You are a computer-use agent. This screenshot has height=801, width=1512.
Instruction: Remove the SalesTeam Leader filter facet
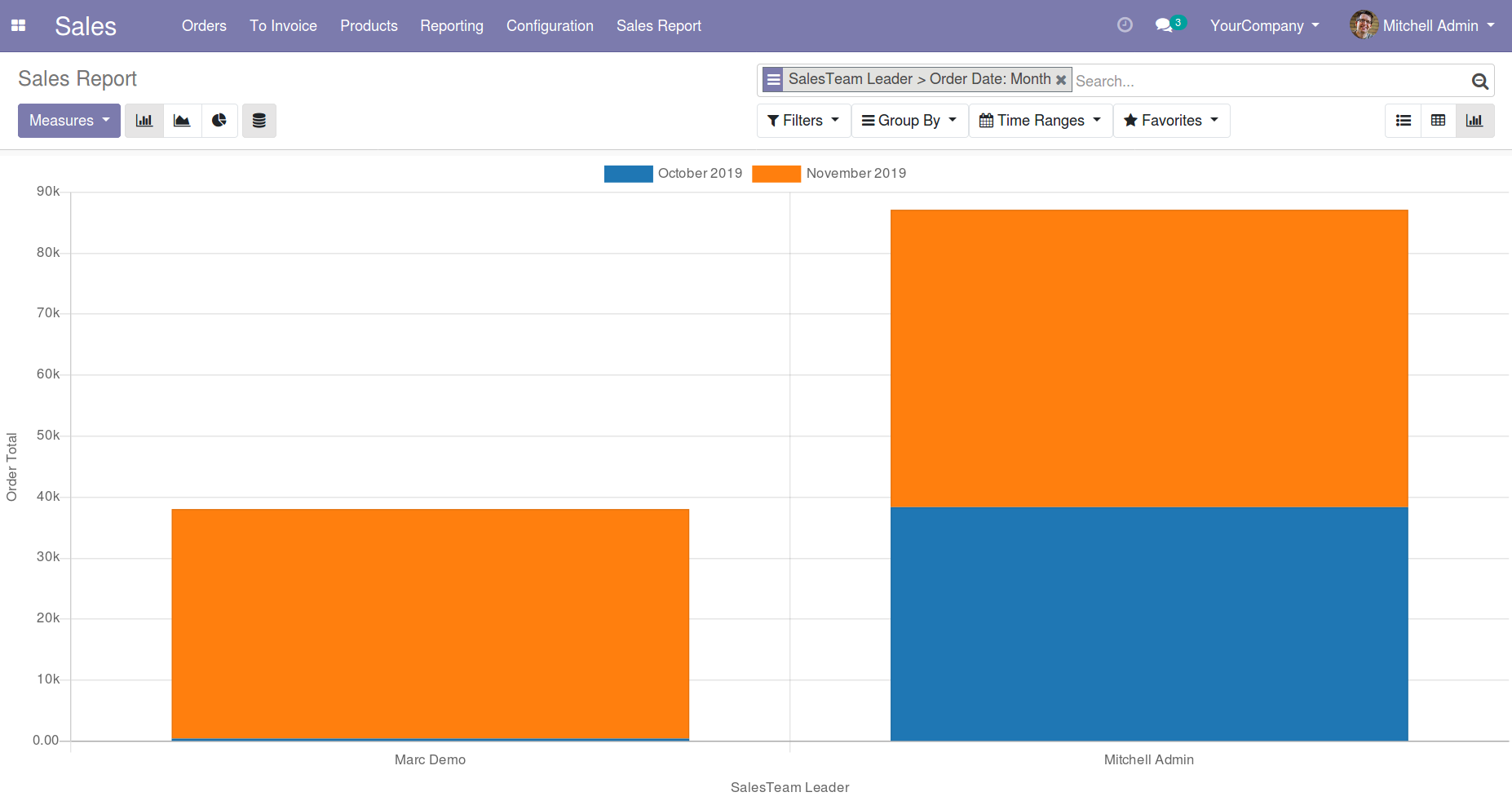pos(1061,79)
